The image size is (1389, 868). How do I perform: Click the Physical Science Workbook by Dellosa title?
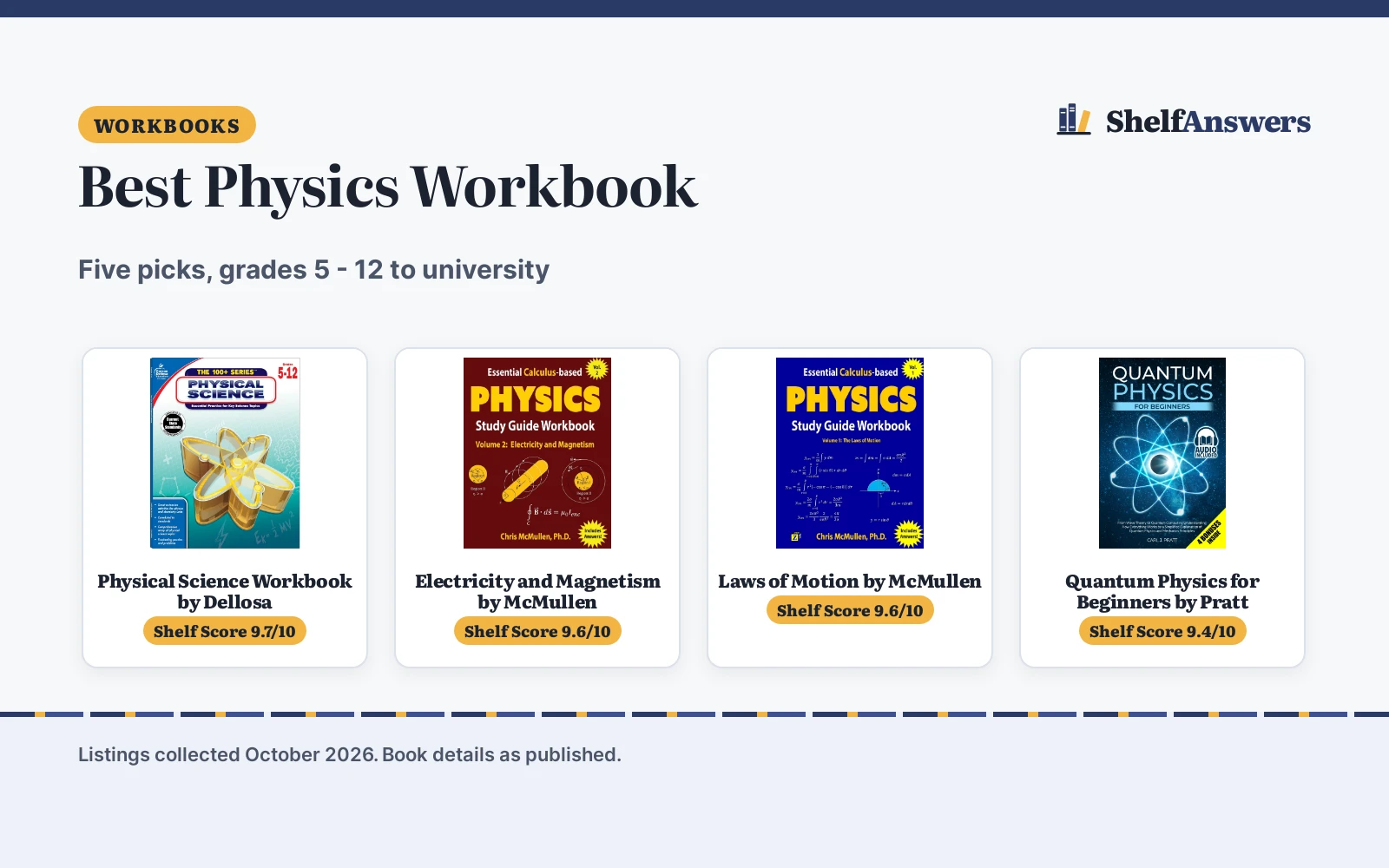click(225, 592)
